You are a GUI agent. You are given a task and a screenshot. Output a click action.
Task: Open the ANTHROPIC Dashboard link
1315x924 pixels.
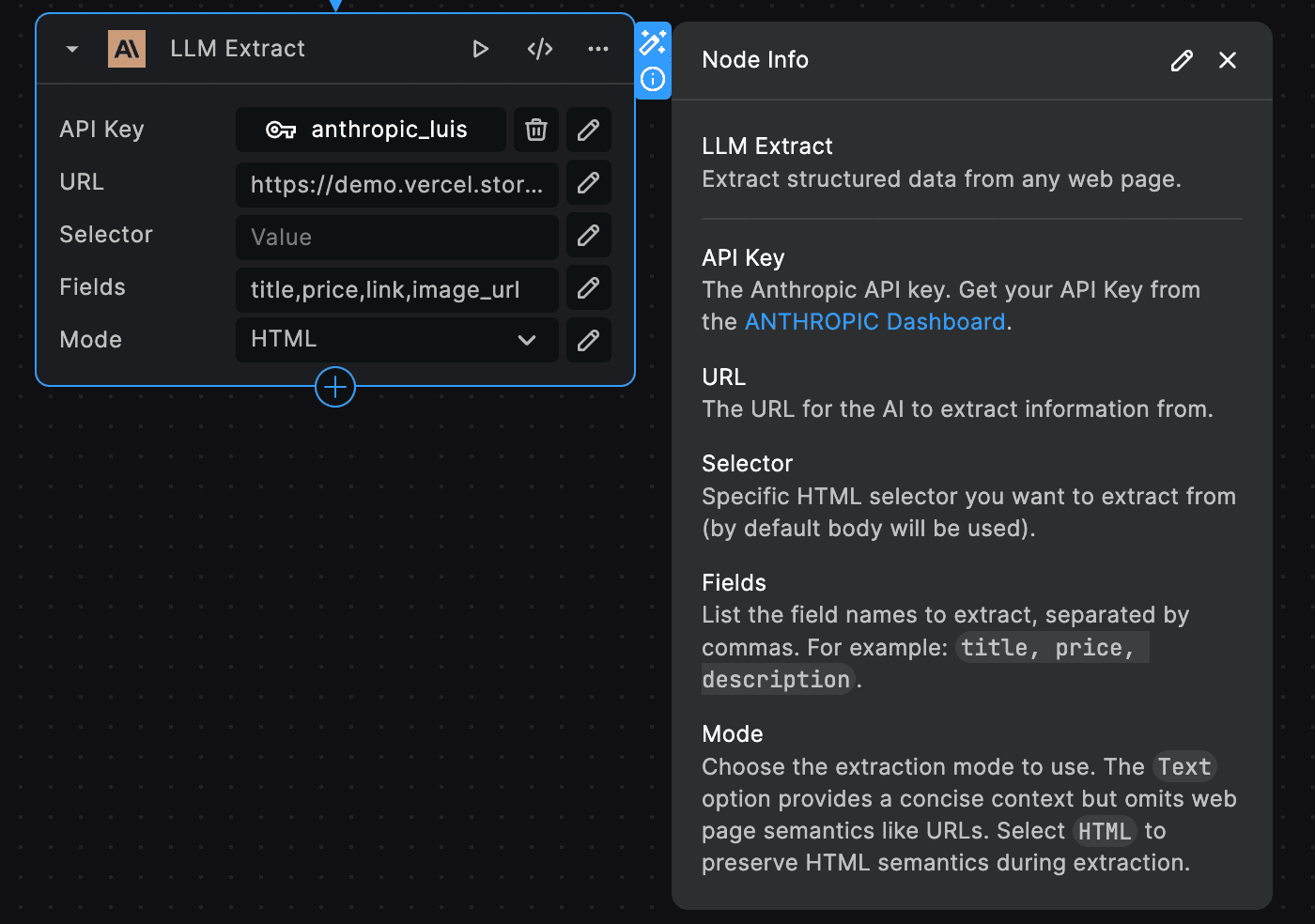tap(874, 322)
